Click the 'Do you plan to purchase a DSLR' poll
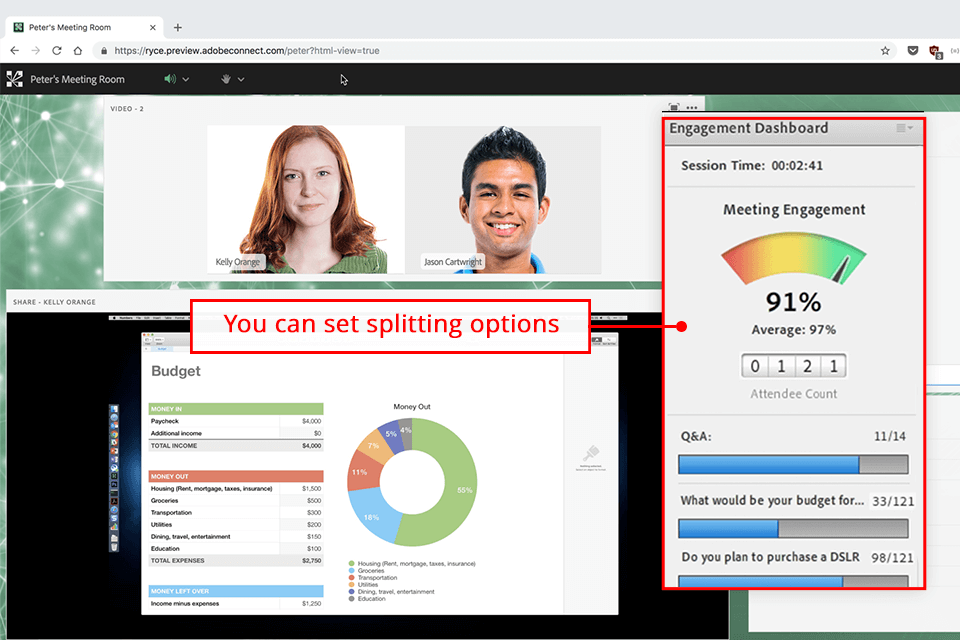Screen dimensions: 960x640 770,557
